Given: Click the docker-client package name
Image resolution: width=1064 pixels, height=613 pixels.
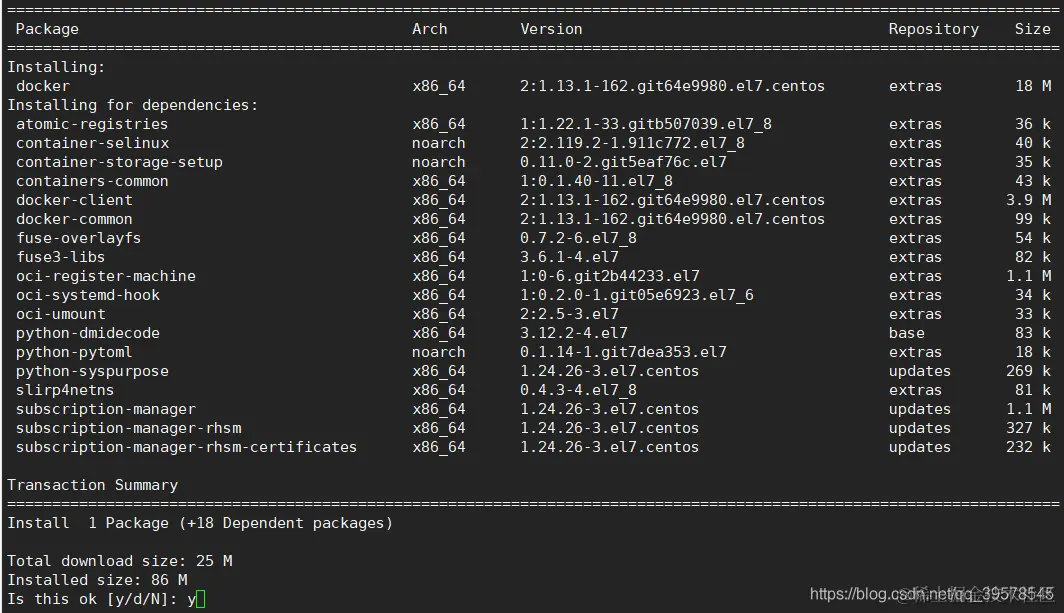Looking at the screenshot, I should pyautogui.click(x=74, y=200).
